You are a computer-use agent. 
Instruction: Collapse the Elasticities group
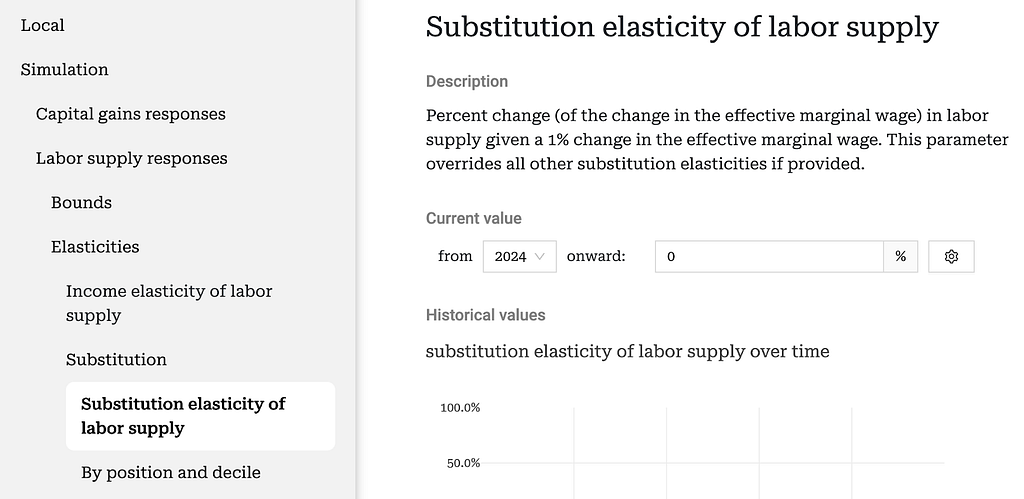[95, 247]
